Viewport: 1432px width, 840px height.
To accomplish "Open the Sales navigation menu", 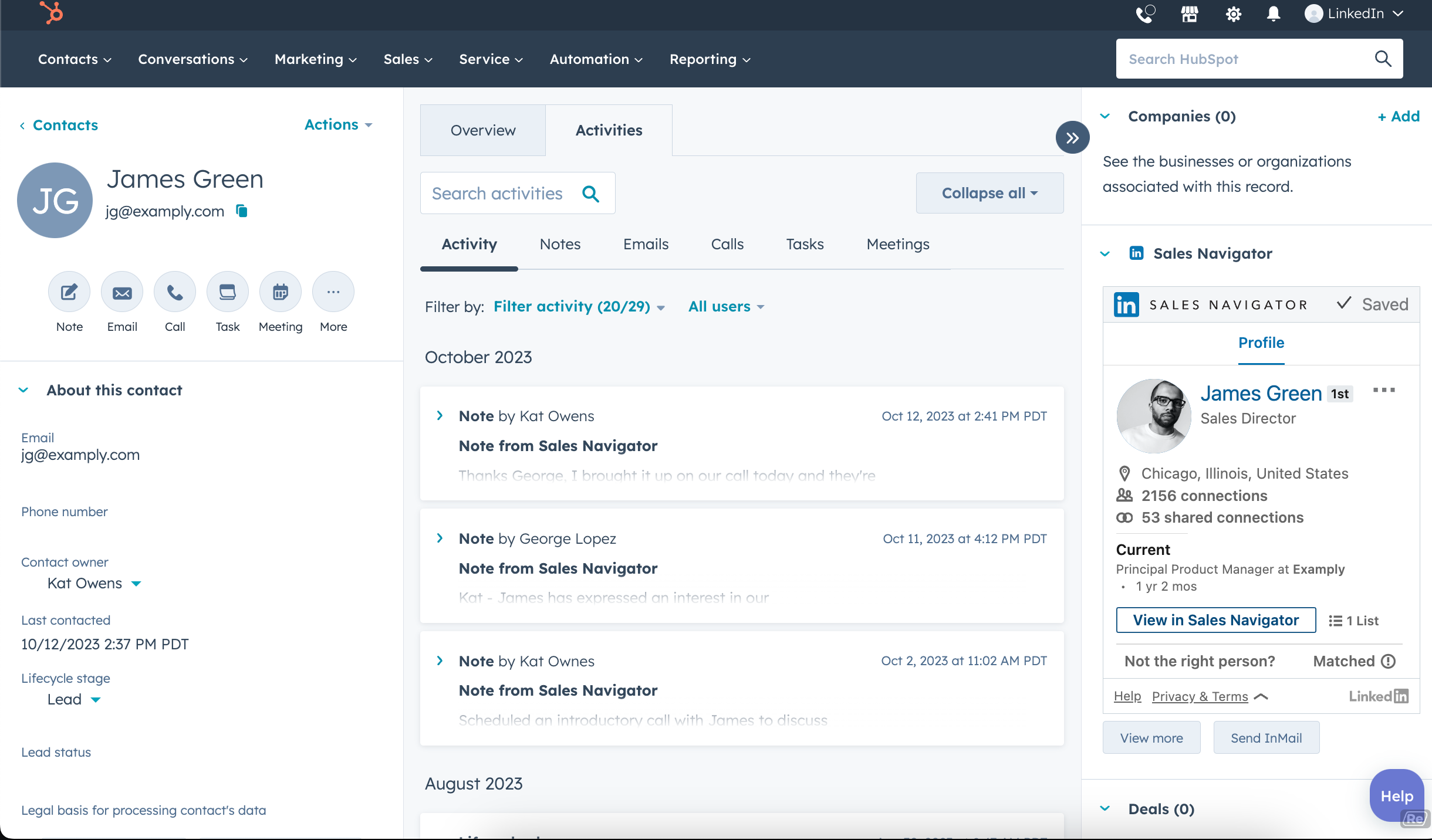I will (408, 59).
